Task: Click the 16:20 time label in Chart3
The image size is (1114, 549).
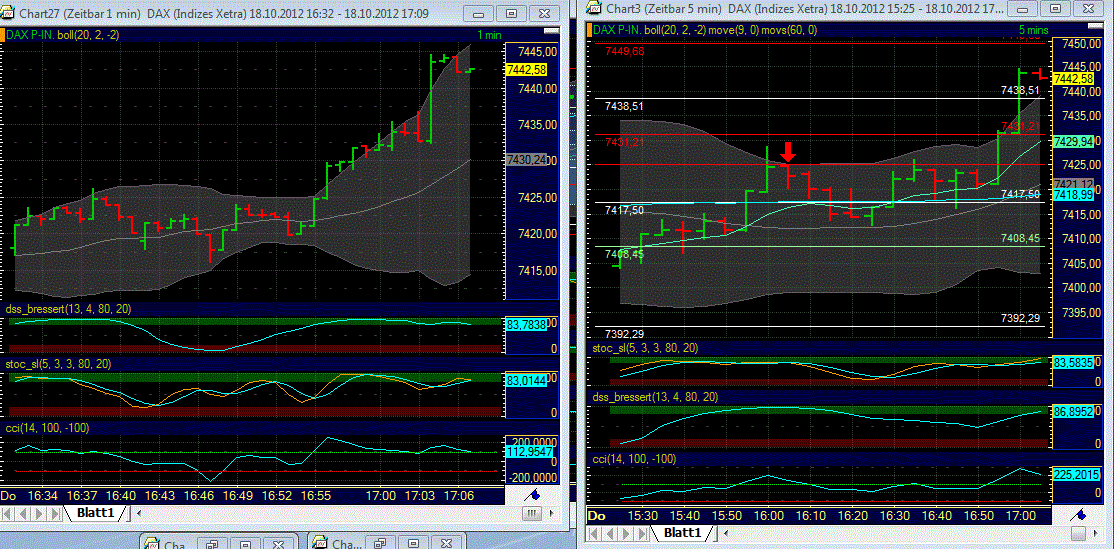Action: (854, 514)
